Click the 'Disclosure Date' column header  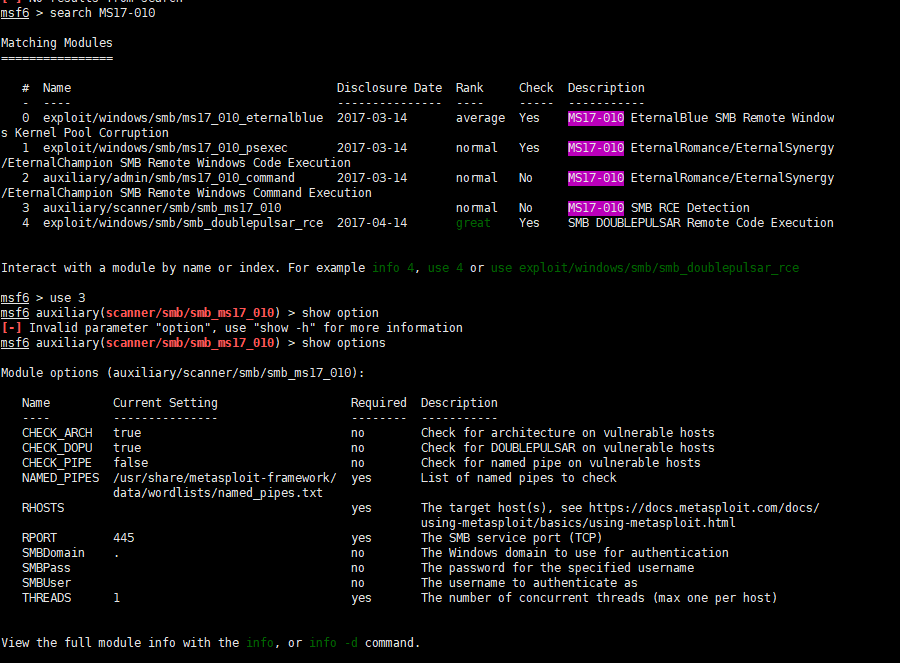[389, 88]
